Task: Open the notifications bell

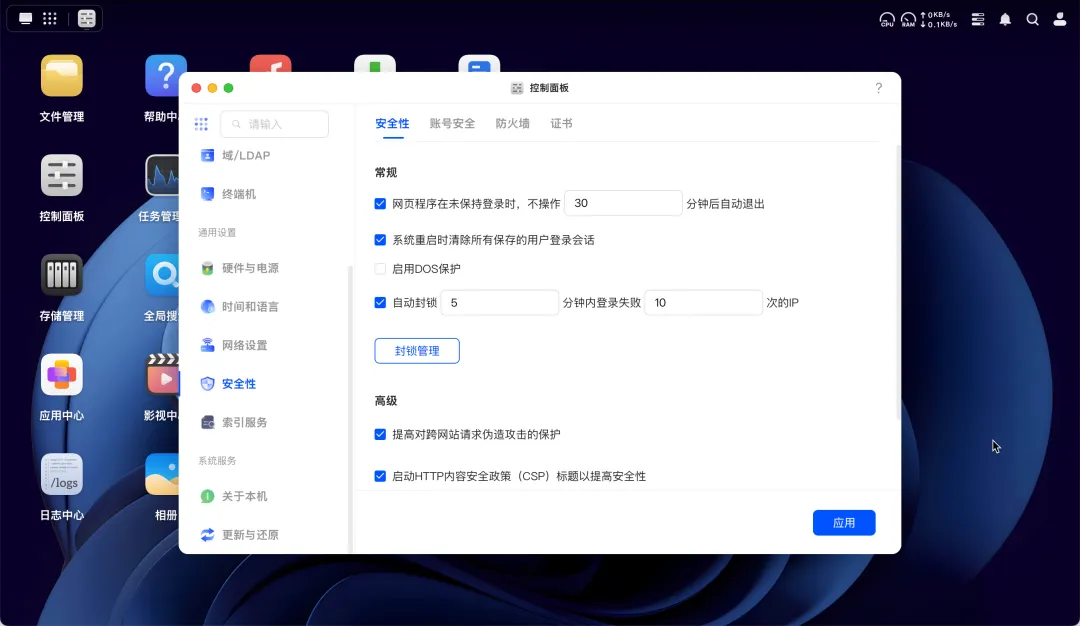Action: click(x=1005, y=19)
